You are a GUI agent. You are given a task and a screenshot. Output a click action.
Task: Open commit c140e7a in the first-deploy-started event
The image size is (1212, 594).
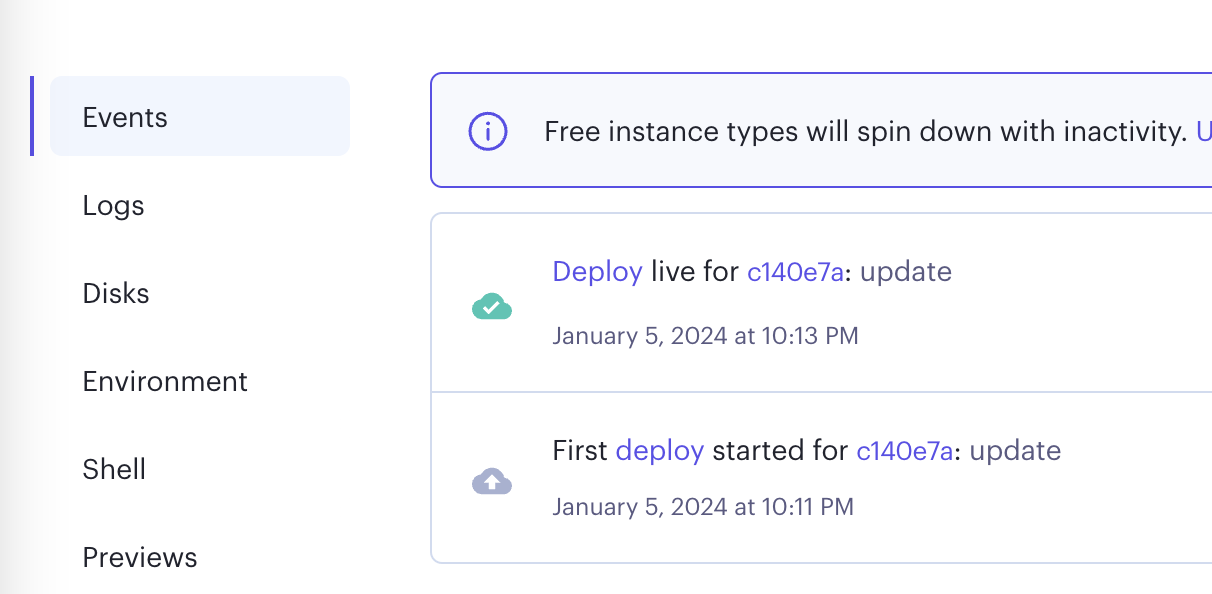pyautogui.click(x=904, y=451)
